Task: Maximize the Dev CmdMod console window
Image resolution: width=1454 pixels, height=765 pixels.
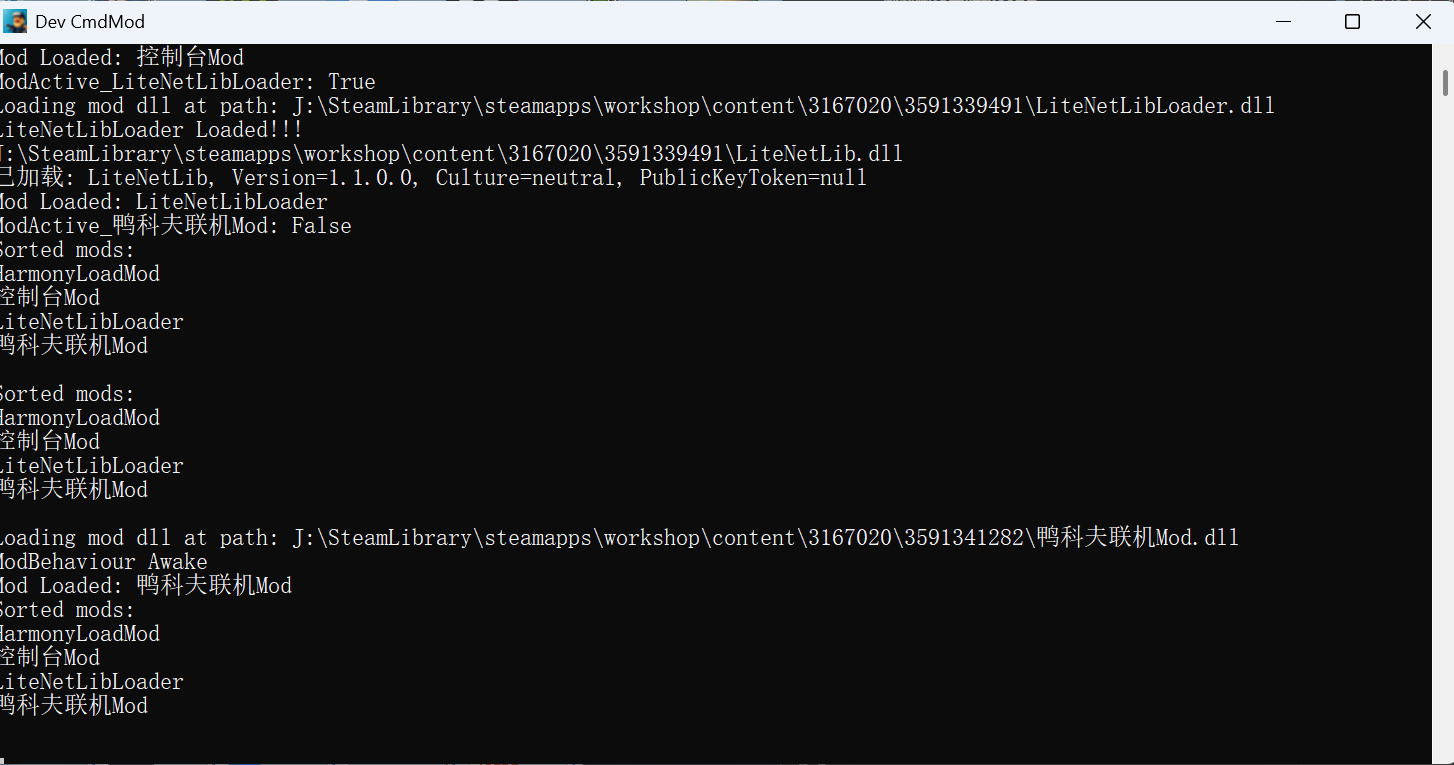Action: click(1352, 21)
